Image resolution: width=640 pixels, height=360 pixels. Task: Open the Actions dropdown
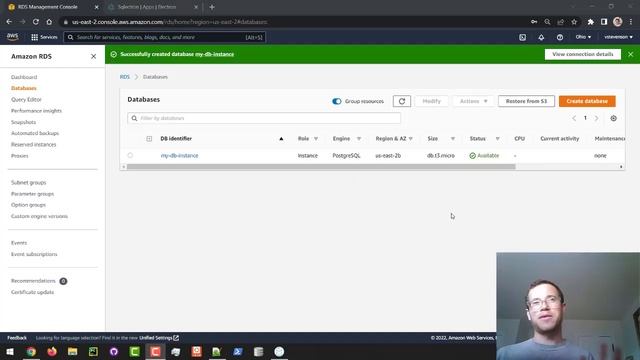(x=473, y=101)
